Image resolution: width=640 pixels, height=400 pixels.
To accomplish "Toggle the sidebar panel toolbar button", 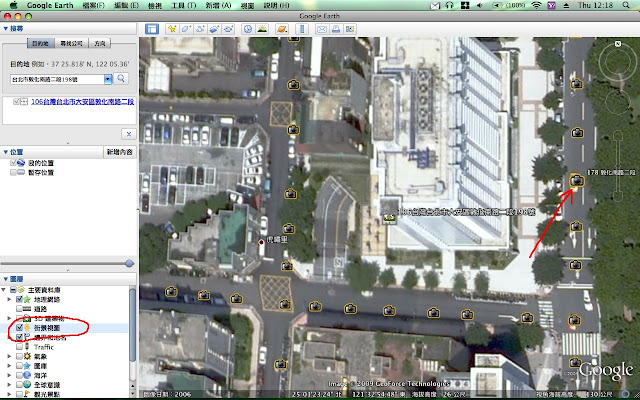I will pyautogui.click(x=151, y=29).
